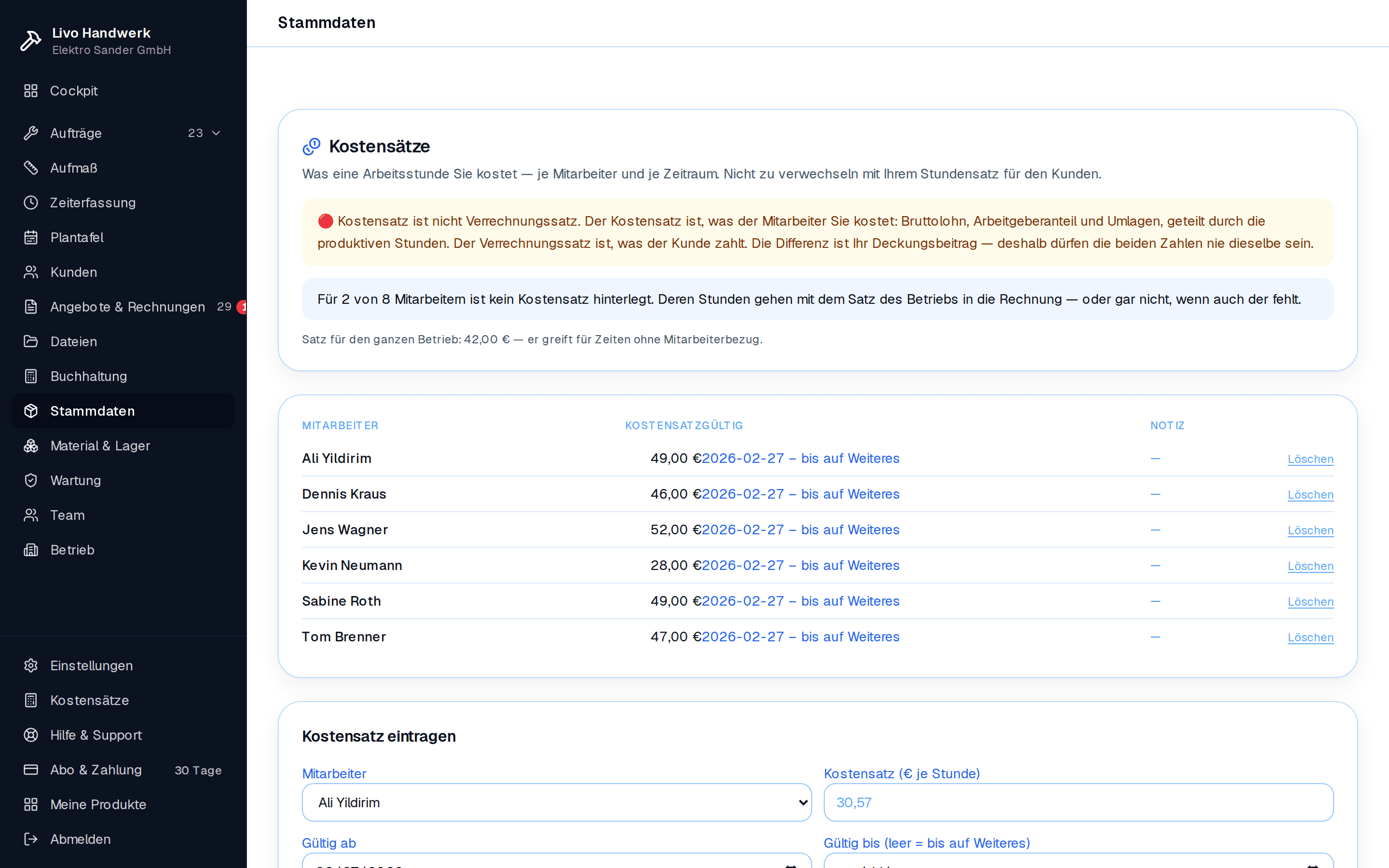This screenshot has height=868, width=1389.
Task: Click the Mitarbeiter column header
Action: [340, 425]
